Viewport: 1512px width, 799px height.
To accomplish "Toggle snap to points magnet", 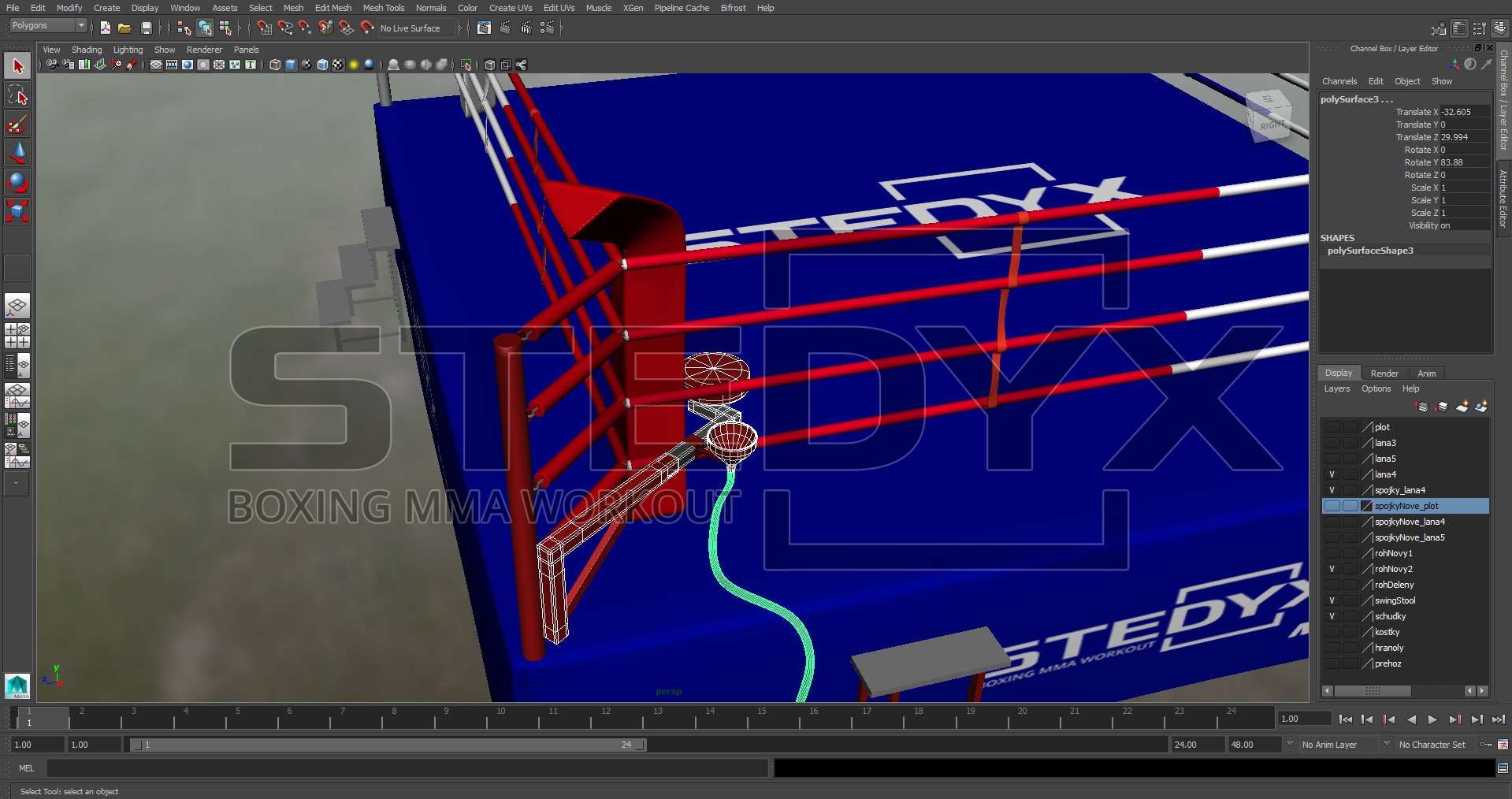I will click(x=305, y=28).
